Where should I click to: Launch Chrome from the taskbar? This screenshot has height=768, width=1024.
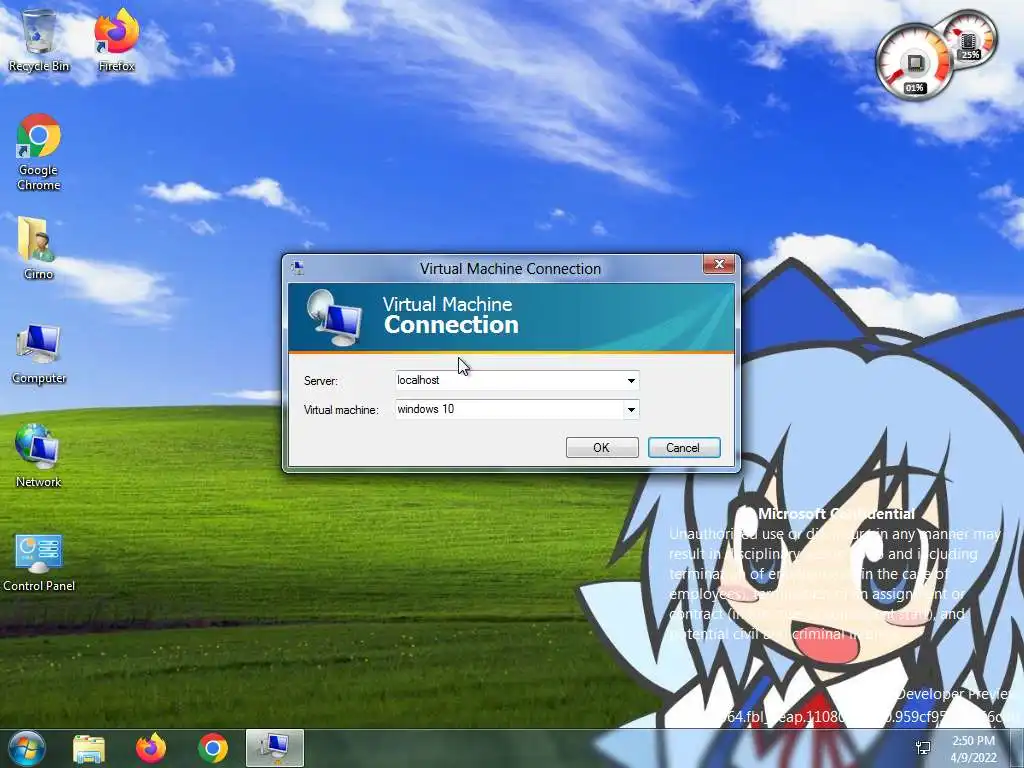pos(212,748)
